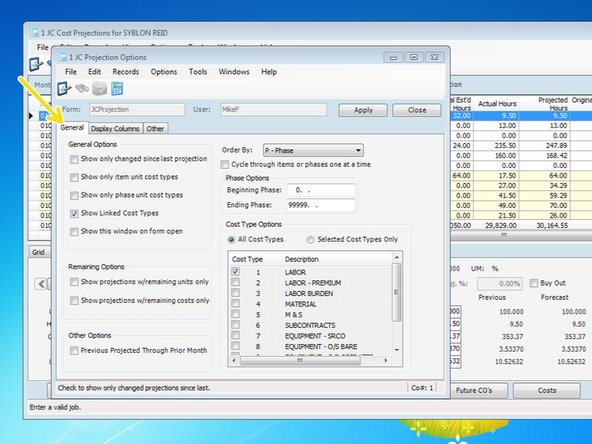592x444 pixels.
Task: Click Actual Hours column header
Action: (497, 104)
